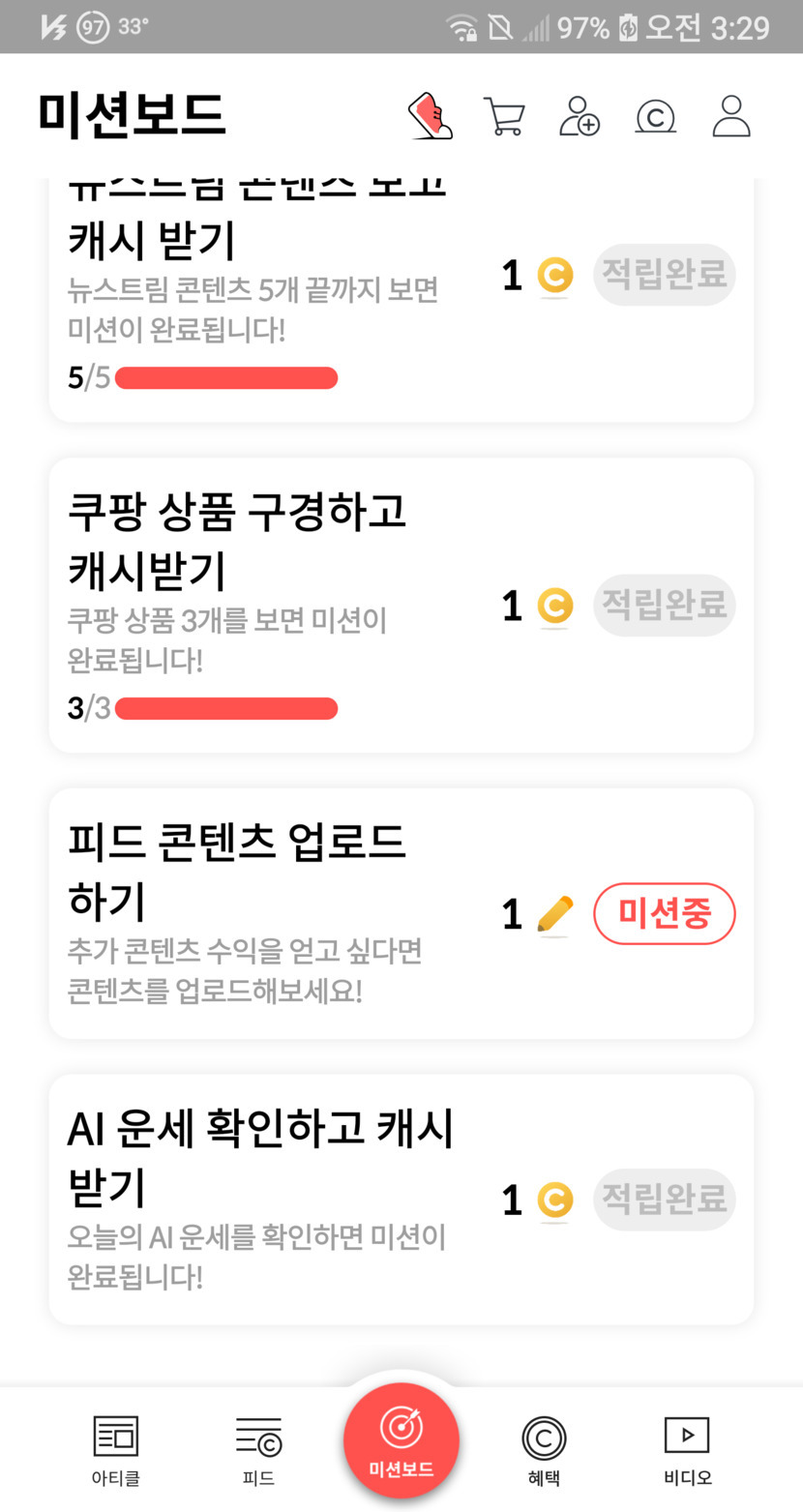Tap the invite friend icon
The image size is (803, 1512).
[580, 116]
